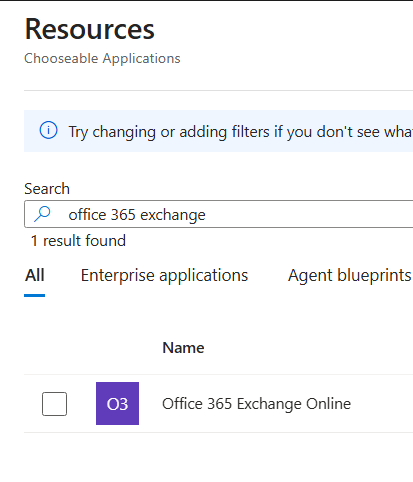Click the blue underline beneath the All tab
413x482 pixels.
click(35, 295)
